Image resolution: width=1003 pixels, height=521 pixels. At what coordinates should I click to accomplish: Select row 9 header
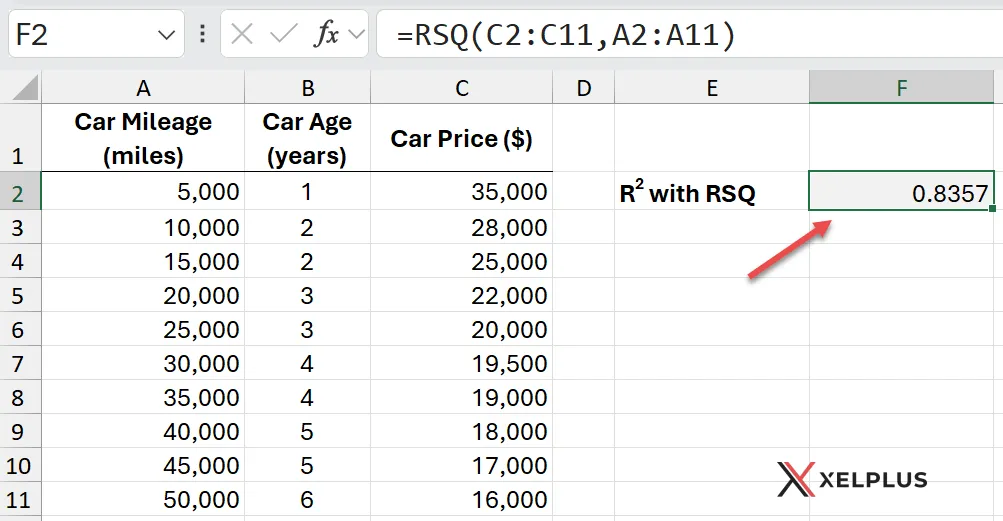20,431
